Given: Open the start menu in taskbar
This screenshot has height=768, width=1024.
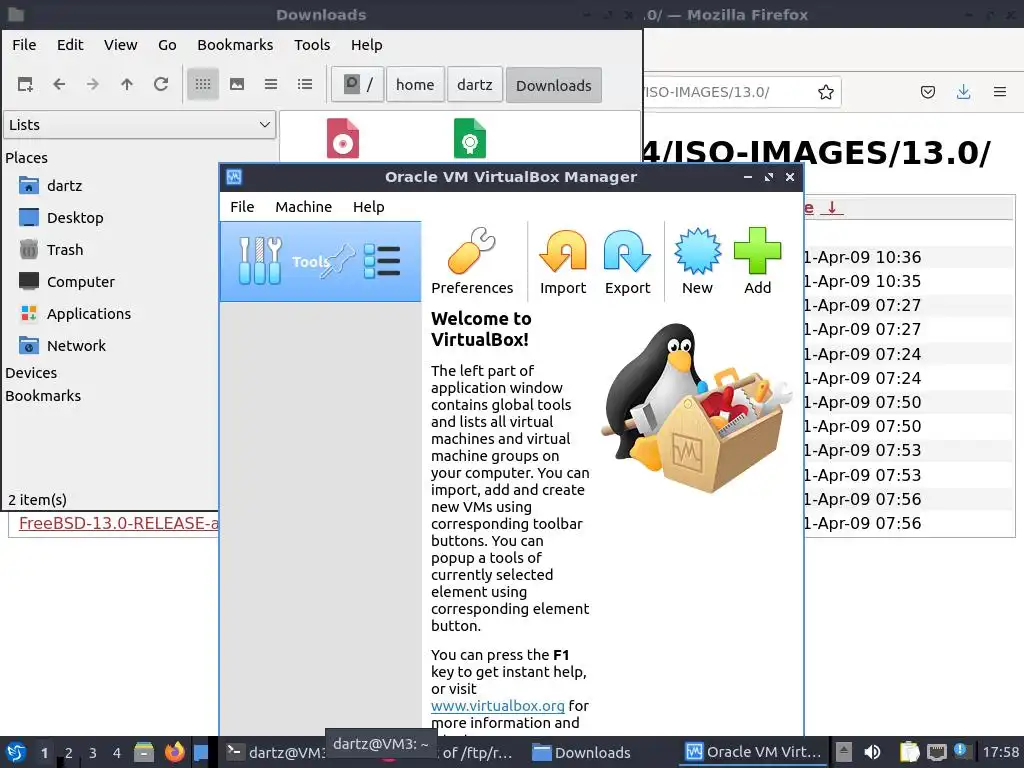Looking at the screenshot, I should (x=16, y=752).
